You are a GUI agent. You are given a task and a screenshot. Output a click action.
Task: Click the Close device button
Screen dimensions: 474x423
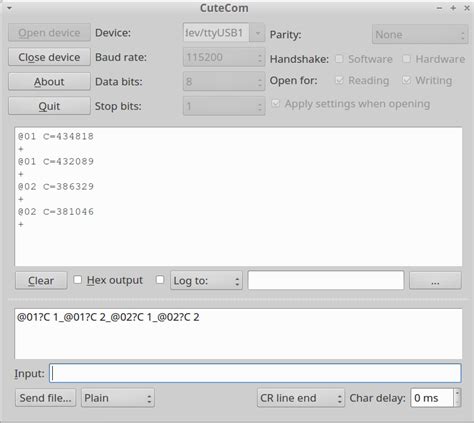(x=49, y=57)
